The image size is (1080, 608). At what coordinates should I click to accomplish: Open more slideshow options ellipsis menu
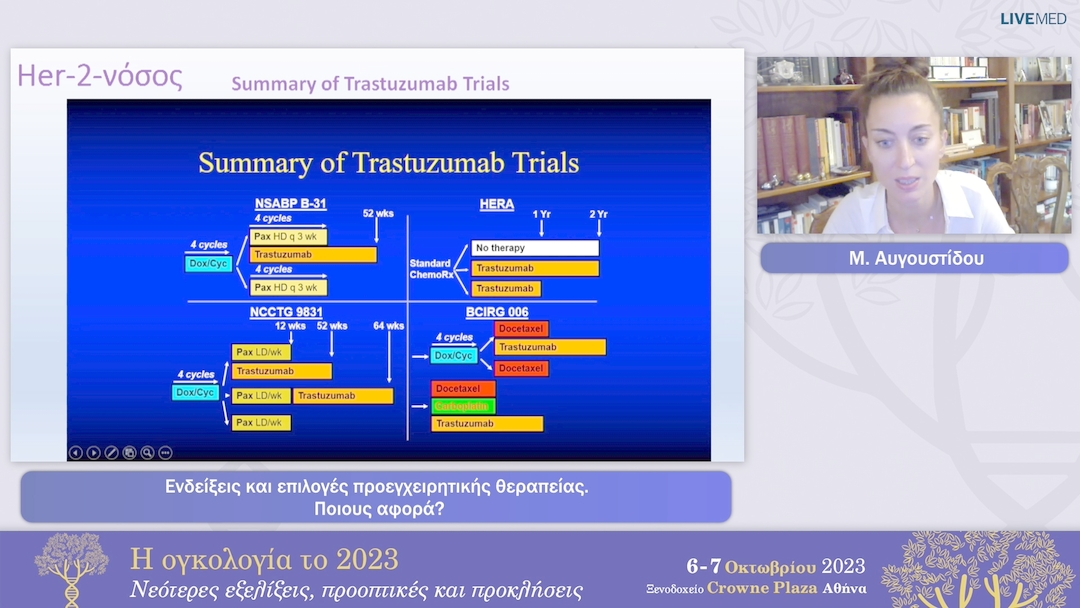click(165, 452)
